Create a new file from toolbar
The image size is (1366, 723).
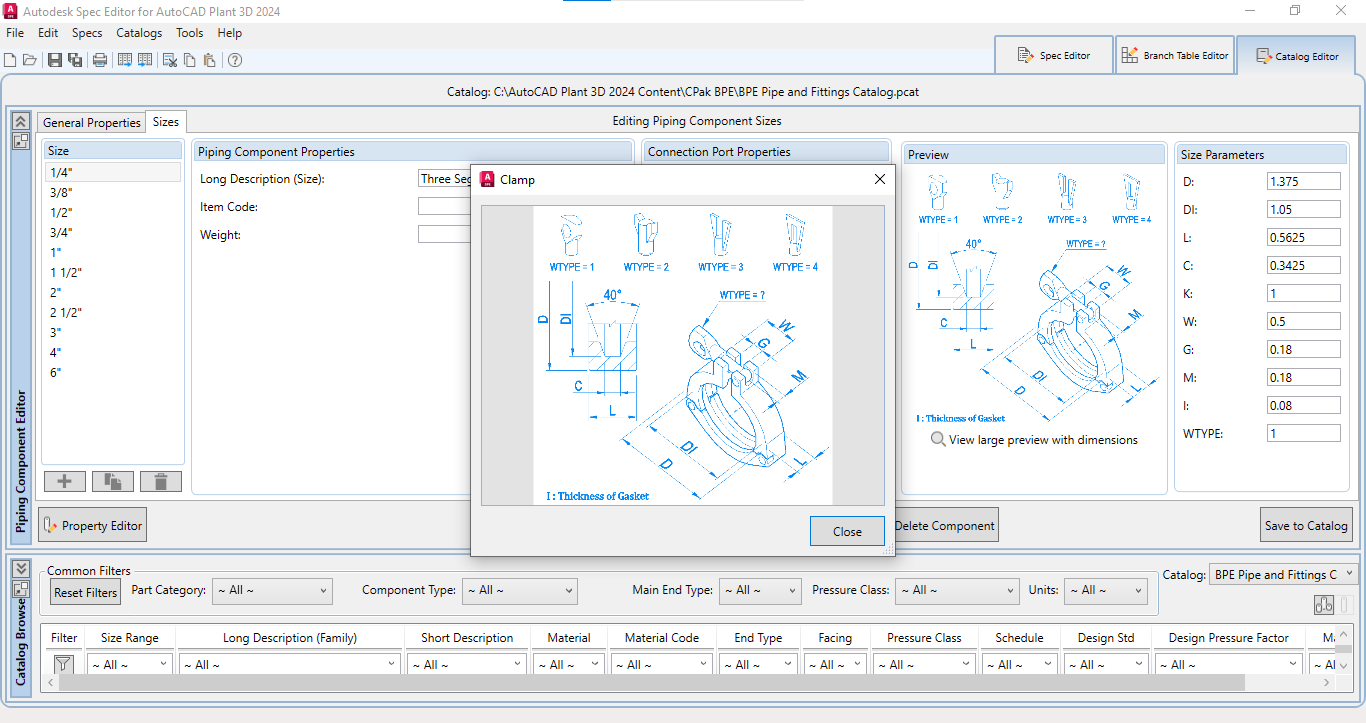point(10,60)
